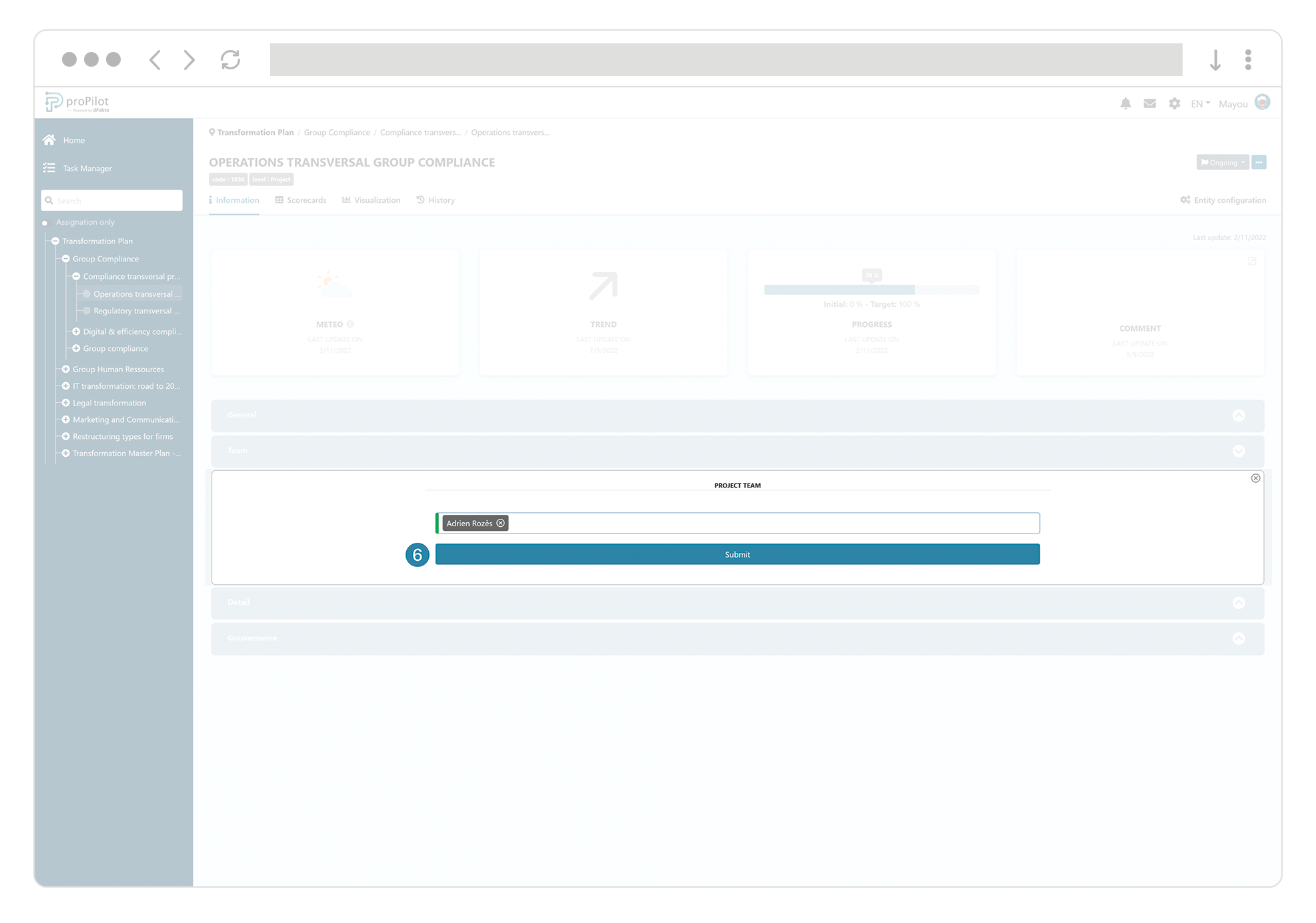
Task: Expand the Group Human Ressources node
Action: tap(65, 369)
